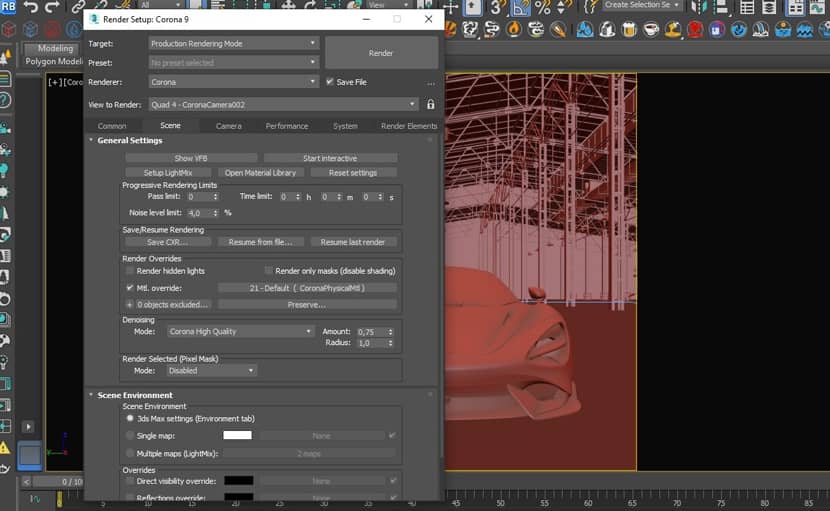The height and width of the screenshot is (511, 830).
Task: Toggle the Spinner Snap icon
Action: [564, 7]
